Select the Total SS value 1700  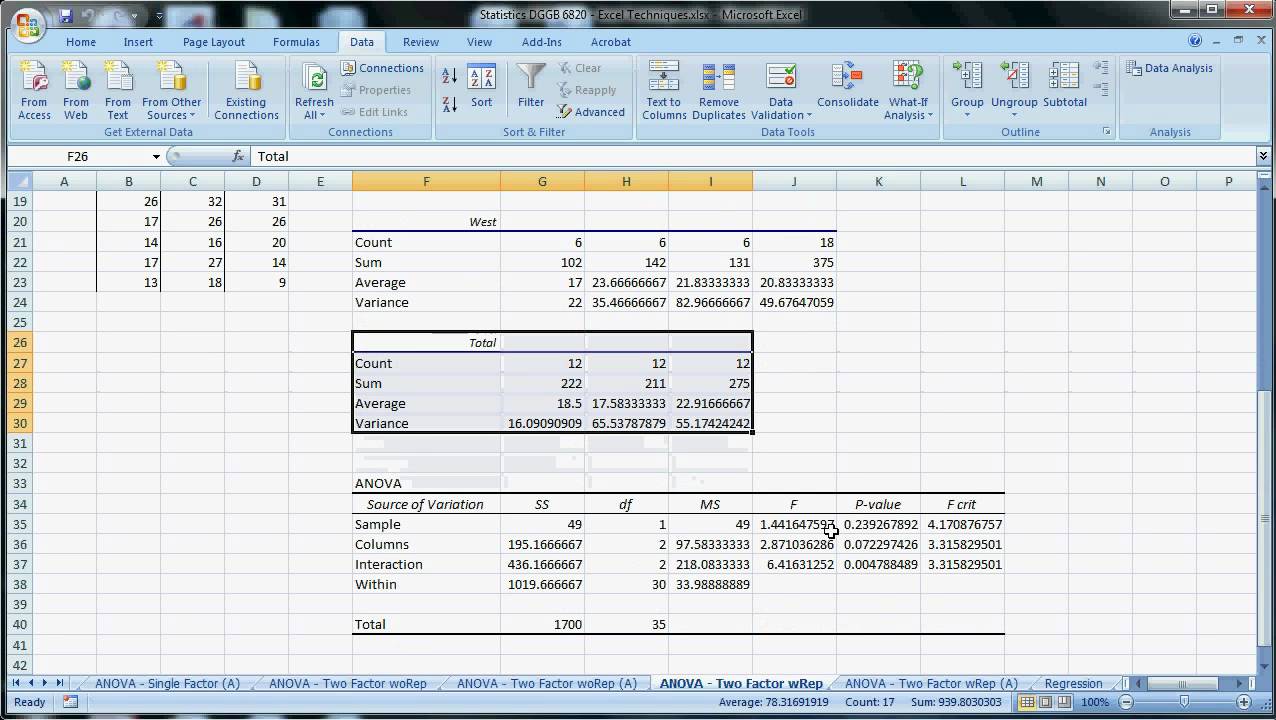542,624
